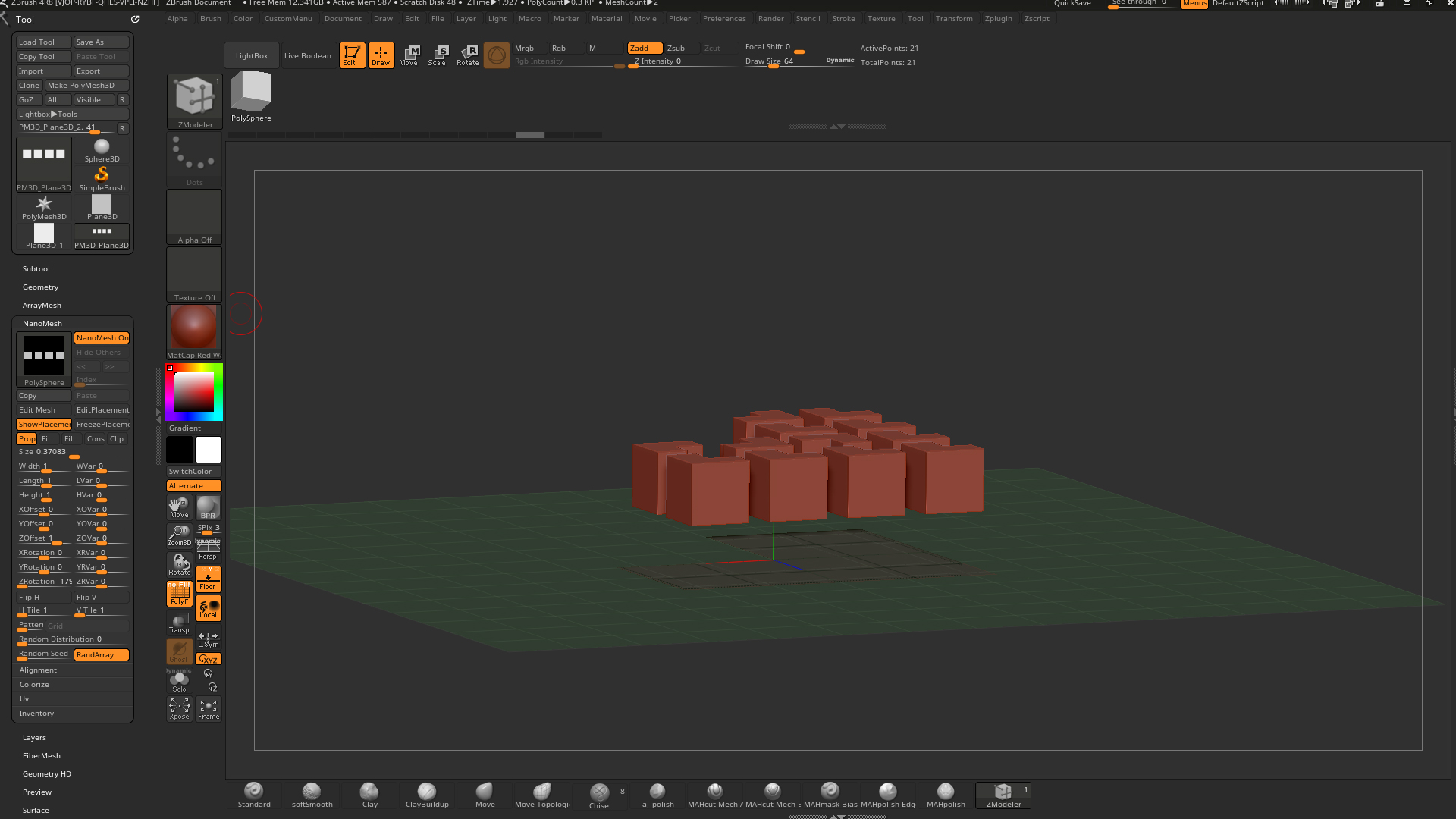Open the Zplugin menu
Screen dimensions: 1456x819
click(x=998, y=19)
